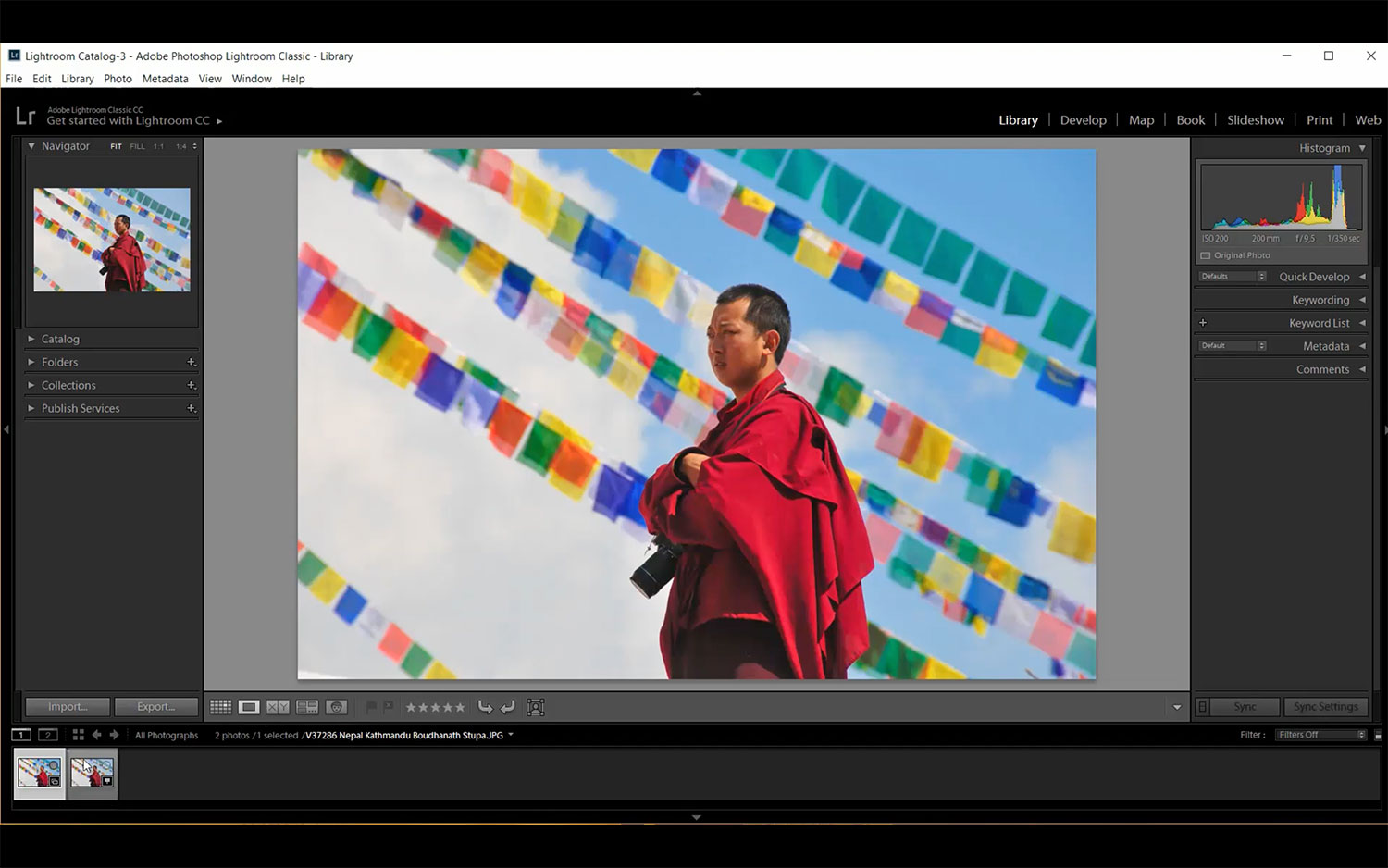Flag photo as Pick in toolbar
Viewport: 1388px width, 868px height.
click(371, 707)
